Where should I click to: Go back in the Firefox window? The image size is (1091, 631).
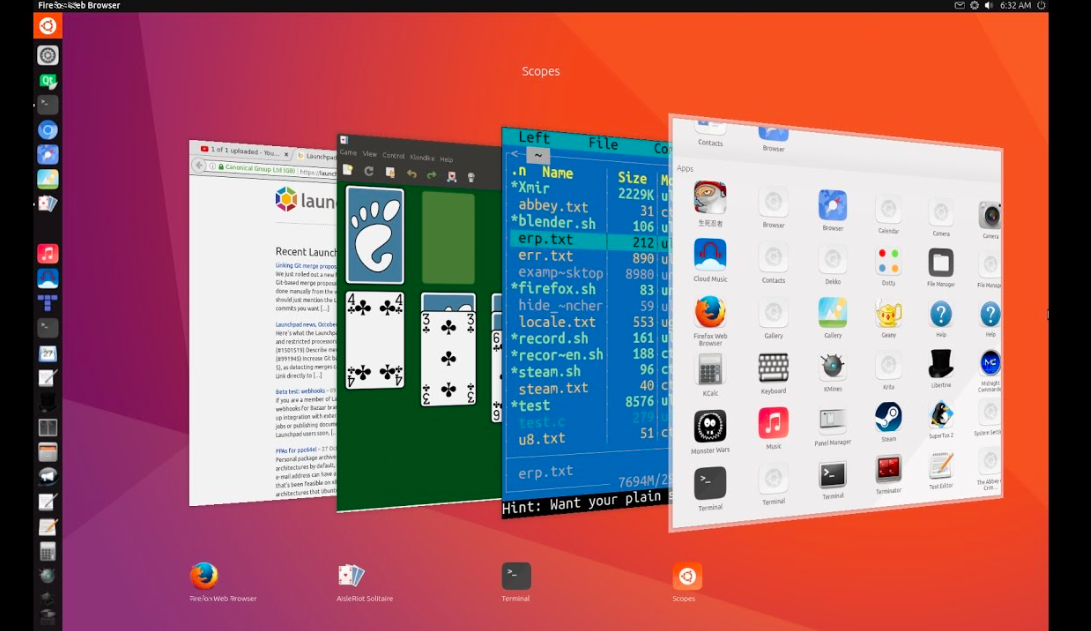click(x=199, y=165)
